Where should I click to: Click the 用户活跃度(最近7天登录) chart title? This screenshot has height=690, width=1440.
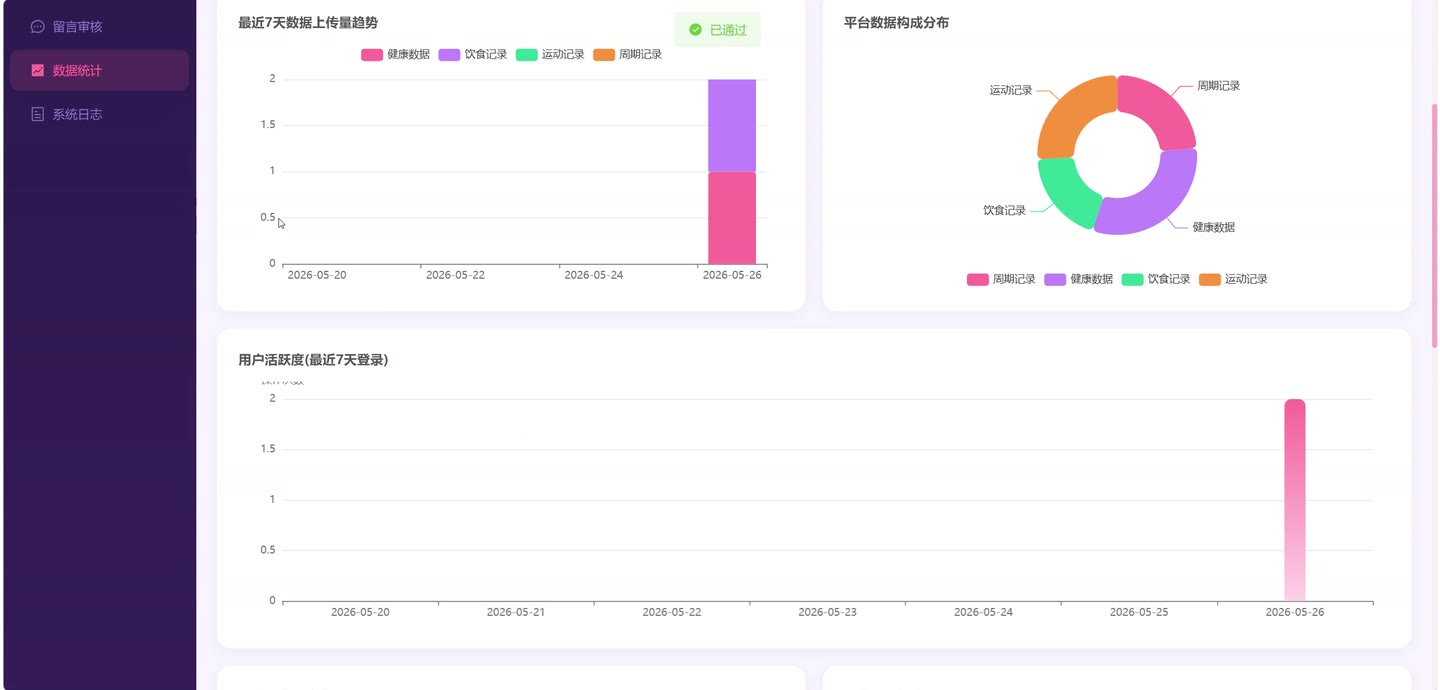point(313,360)
